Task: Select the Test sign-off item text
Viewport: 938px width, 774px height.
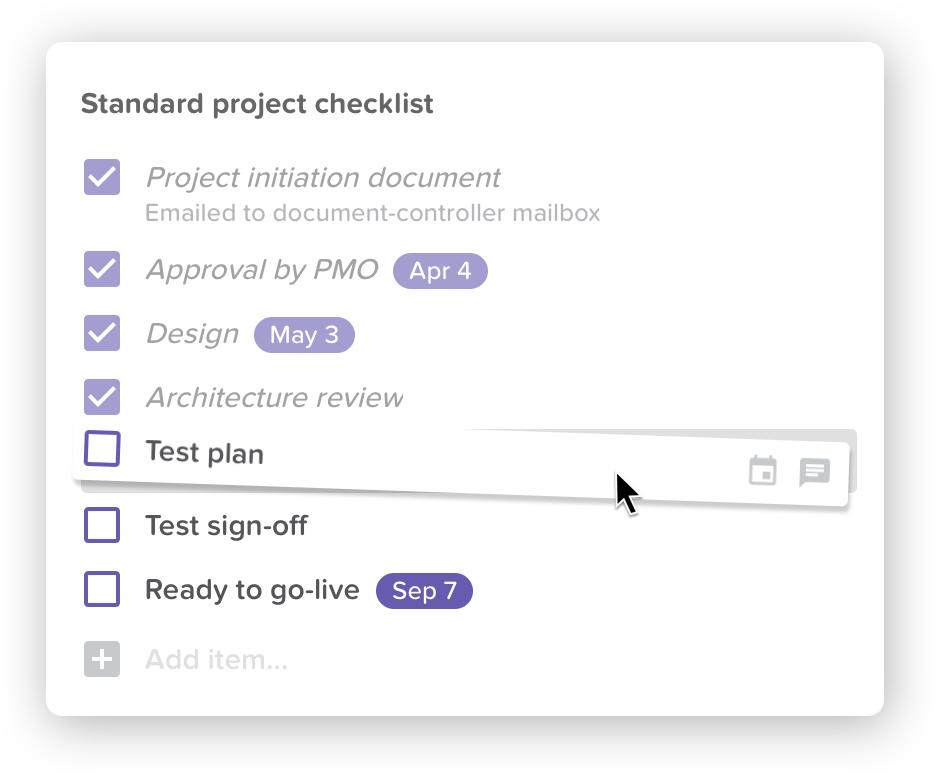Action: point(226,526)
